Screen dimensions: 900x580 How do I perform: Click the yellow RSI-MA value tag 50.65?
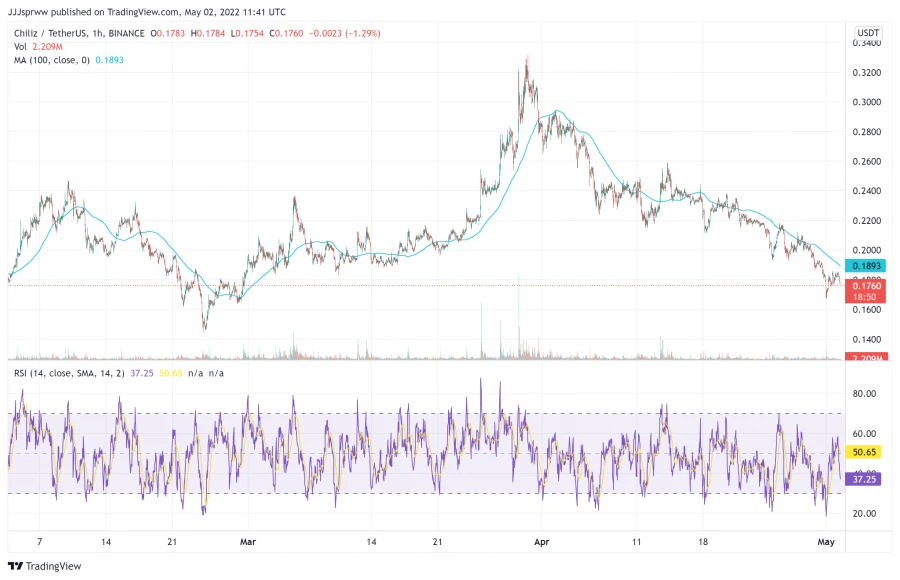click(x=863, y=452)
